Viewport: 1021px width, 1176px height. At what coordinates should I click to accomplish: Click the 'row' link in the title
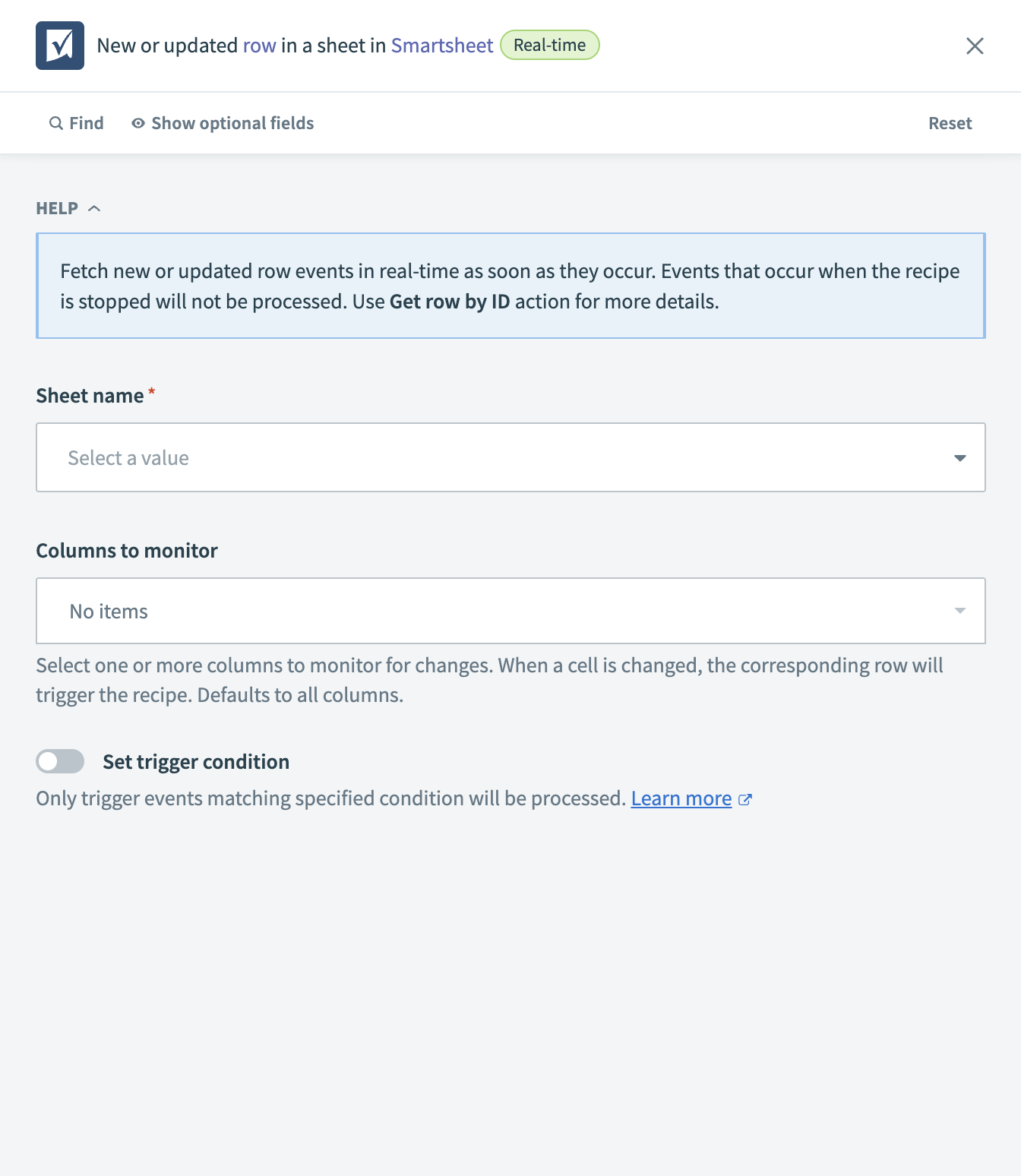pyautogui.click(x=259, y=46)
